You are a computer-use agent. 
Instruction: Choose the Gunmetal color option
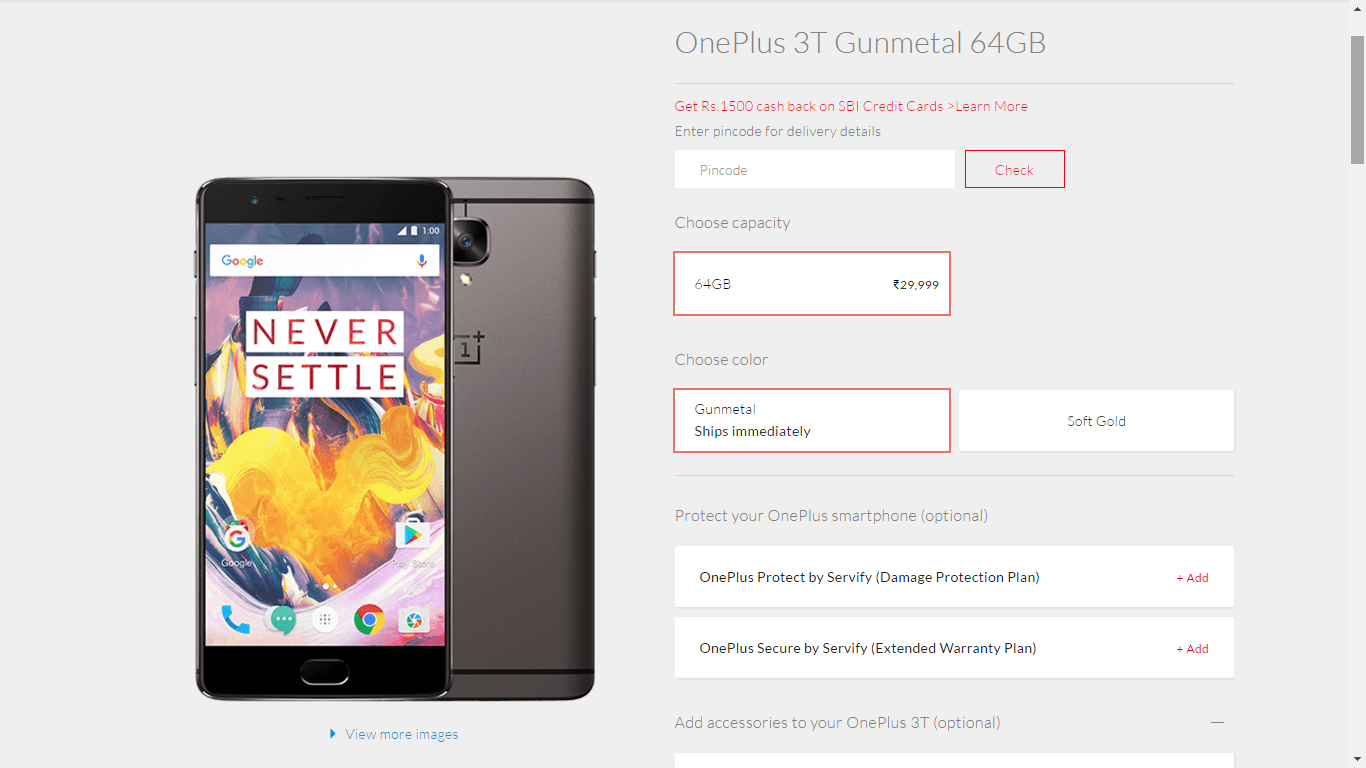pyautogui.click(x=812, y=420)
